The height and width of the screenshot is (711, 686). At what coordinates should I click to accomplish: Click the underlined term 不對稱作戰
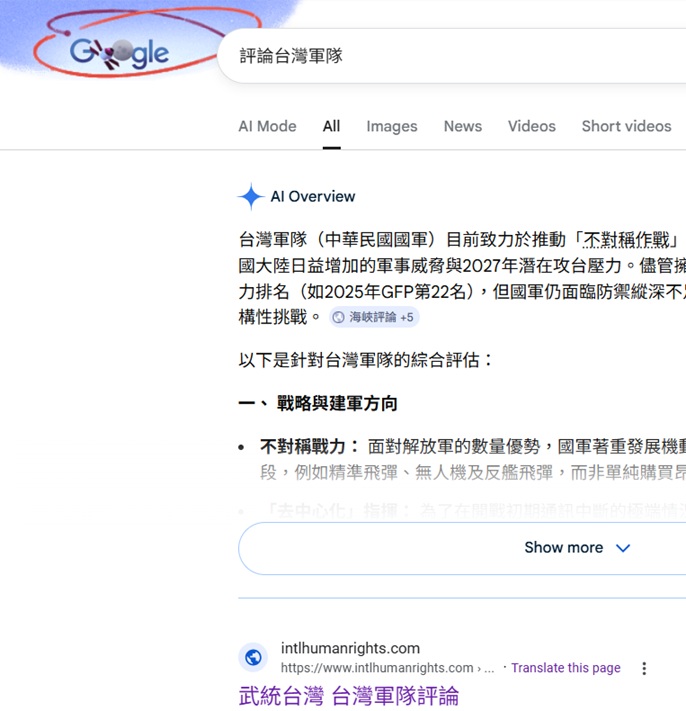pos(631,240)
